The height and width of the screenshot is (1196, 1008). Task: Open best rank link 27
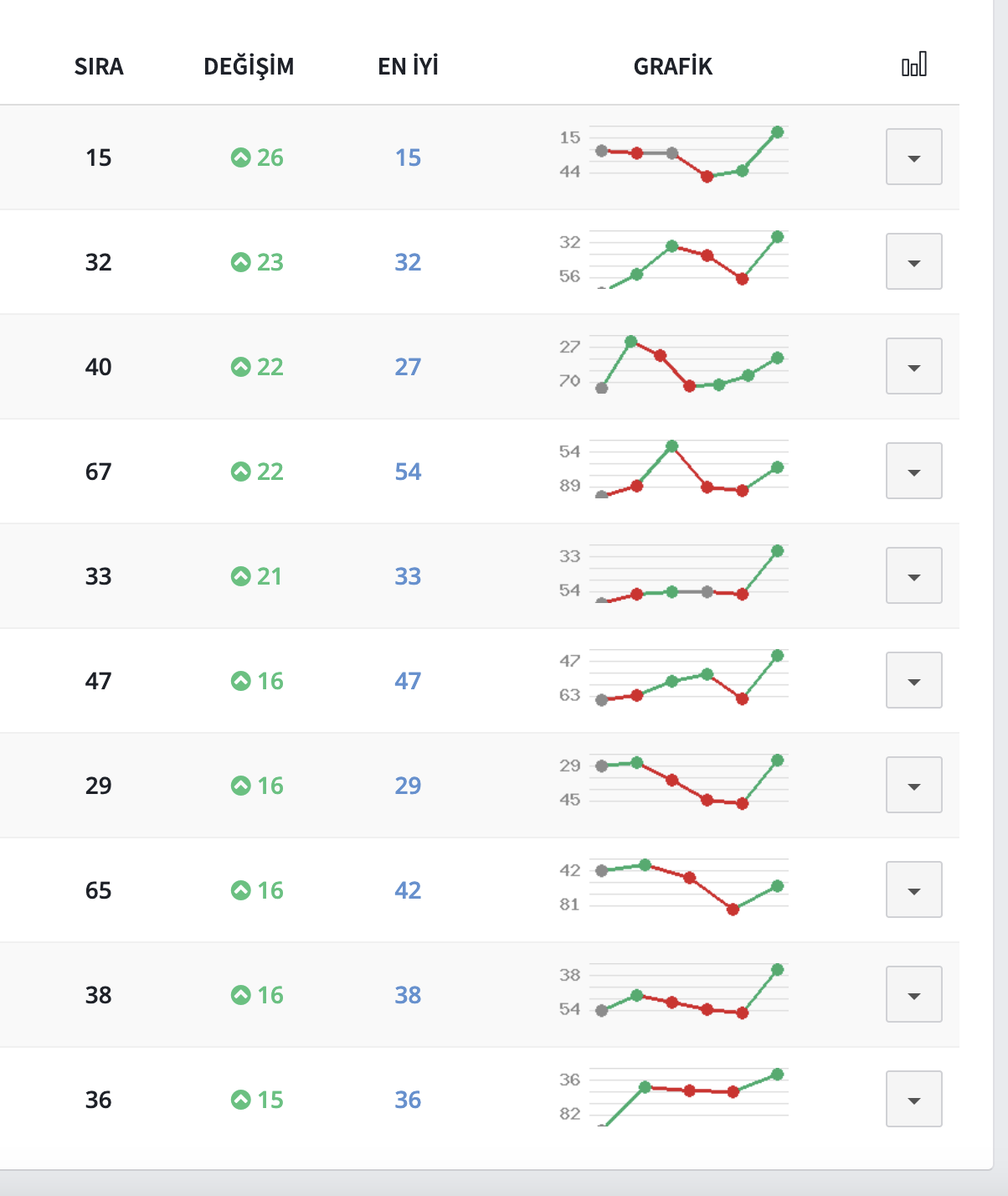tap(408, 367)
